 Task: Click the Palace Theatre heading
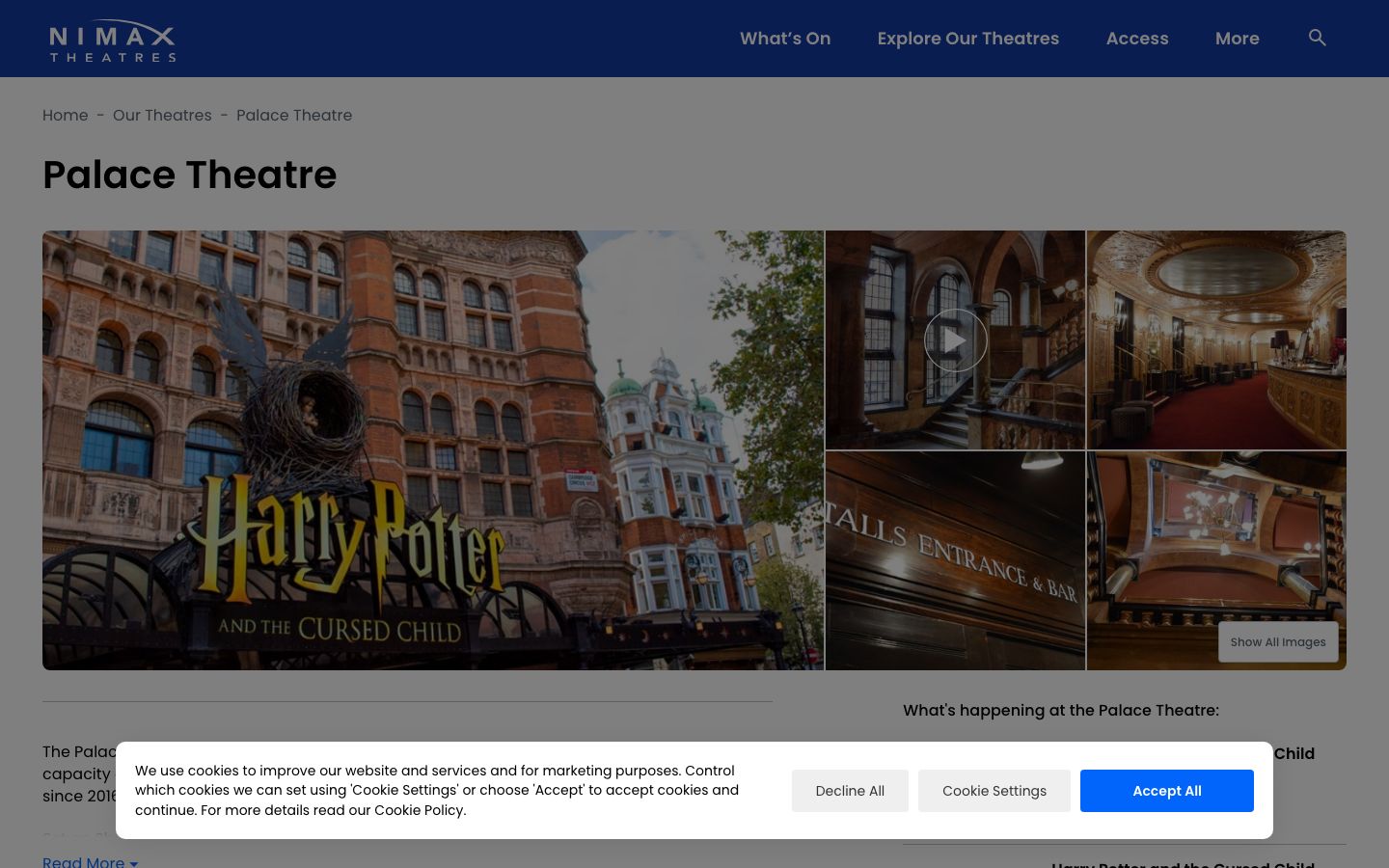[x=190, y=175]
